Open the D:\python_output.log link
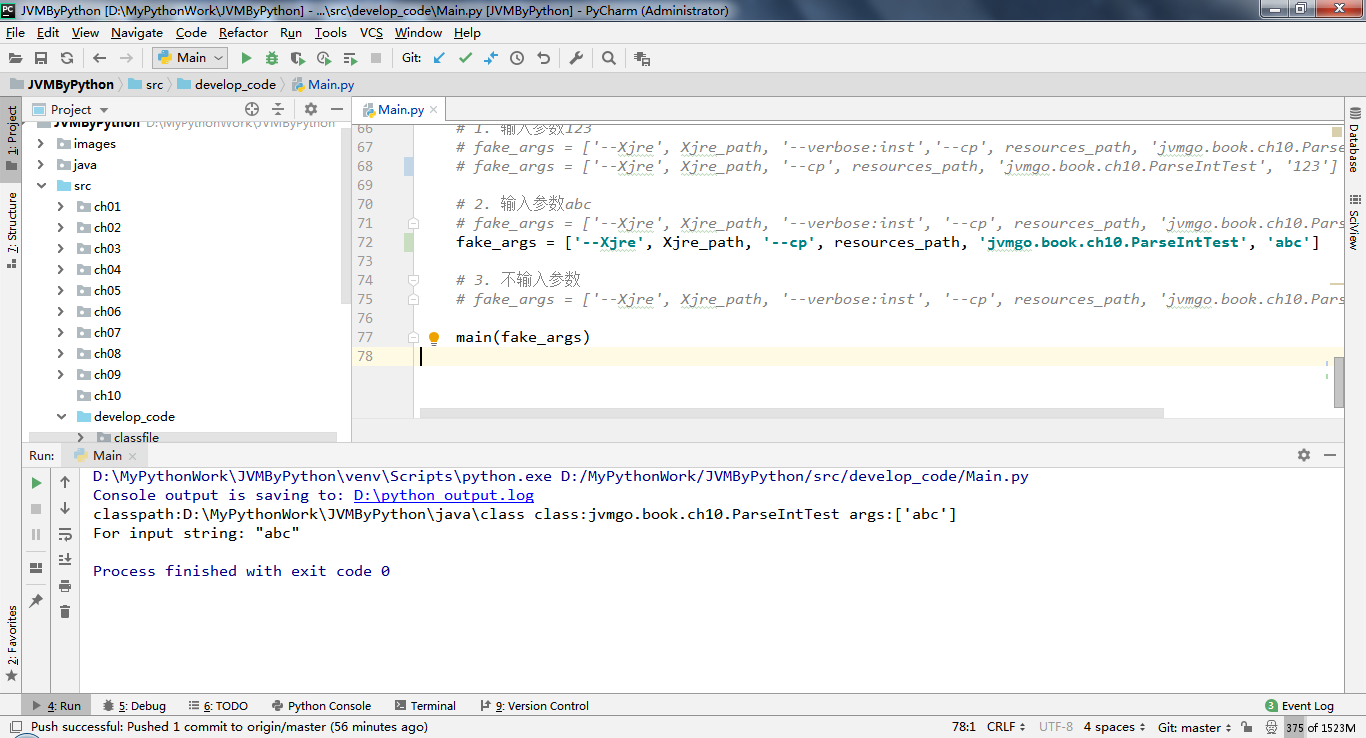 pyautogui.click(x=444, y=495)
